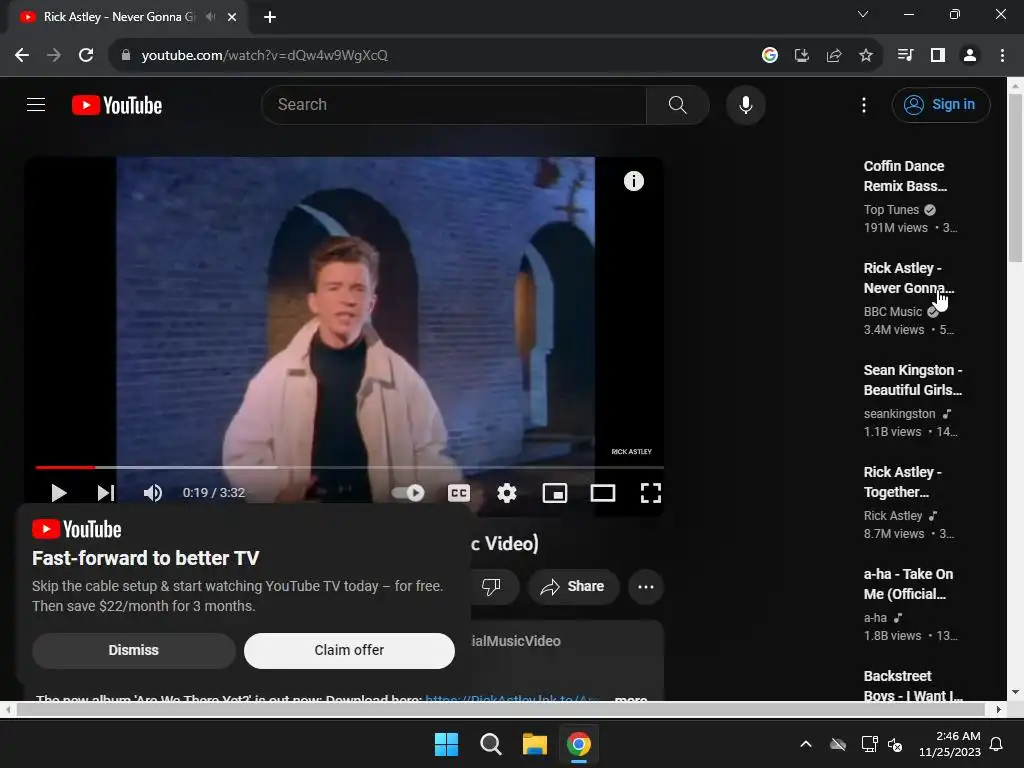1024x768 pixels.
Task: Toggle closed captions
Action: [458, 493]
